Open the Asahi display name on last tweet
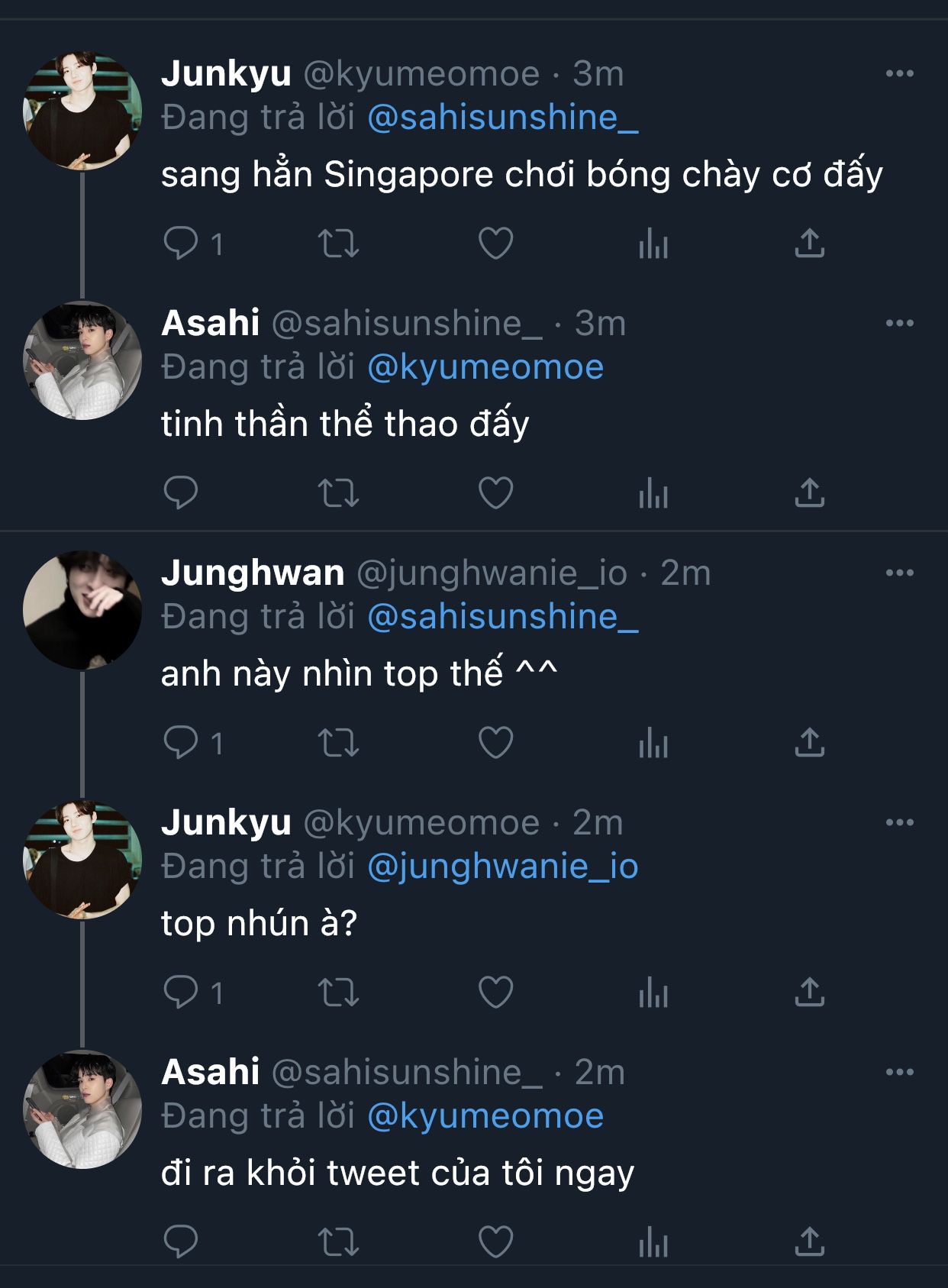This screenshot has width=948, height=1288. tap(211, 1072)
